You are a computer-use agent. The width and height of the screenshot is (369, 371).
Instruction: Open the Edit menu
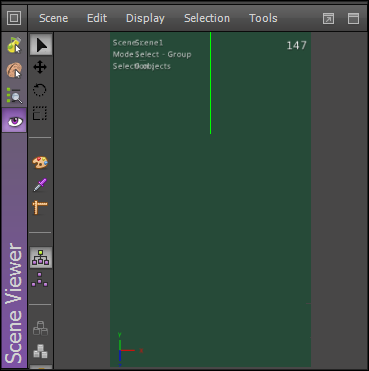click(97, 18)
